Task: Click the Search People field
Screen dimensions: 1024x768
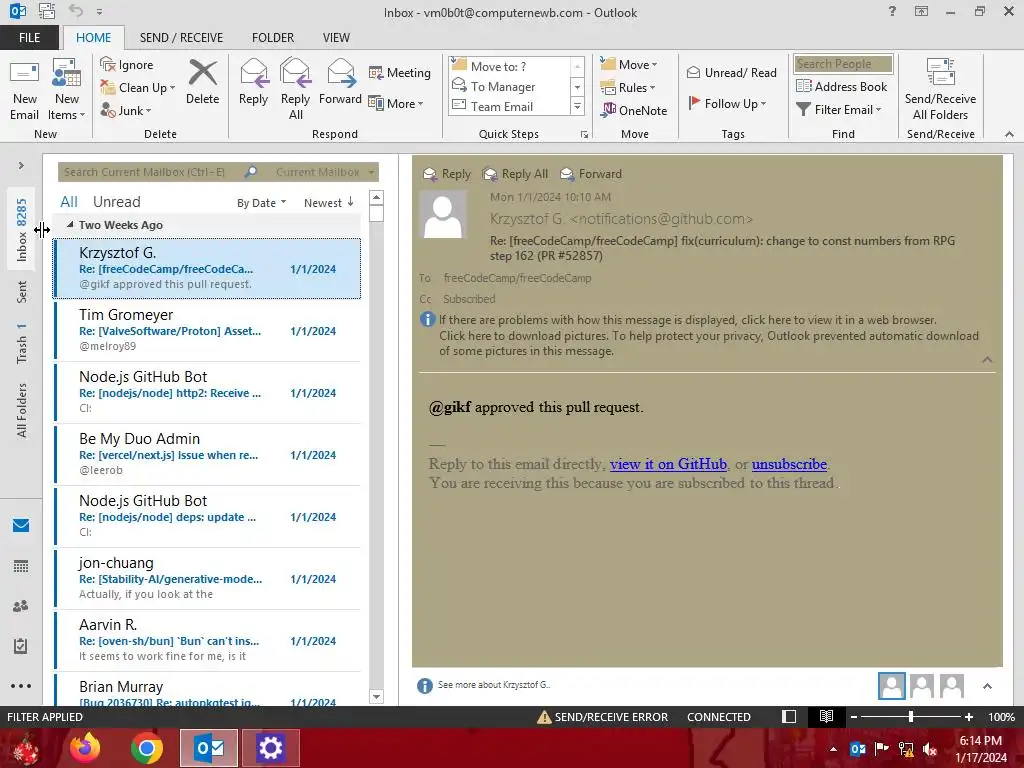Action: (843, 64)
